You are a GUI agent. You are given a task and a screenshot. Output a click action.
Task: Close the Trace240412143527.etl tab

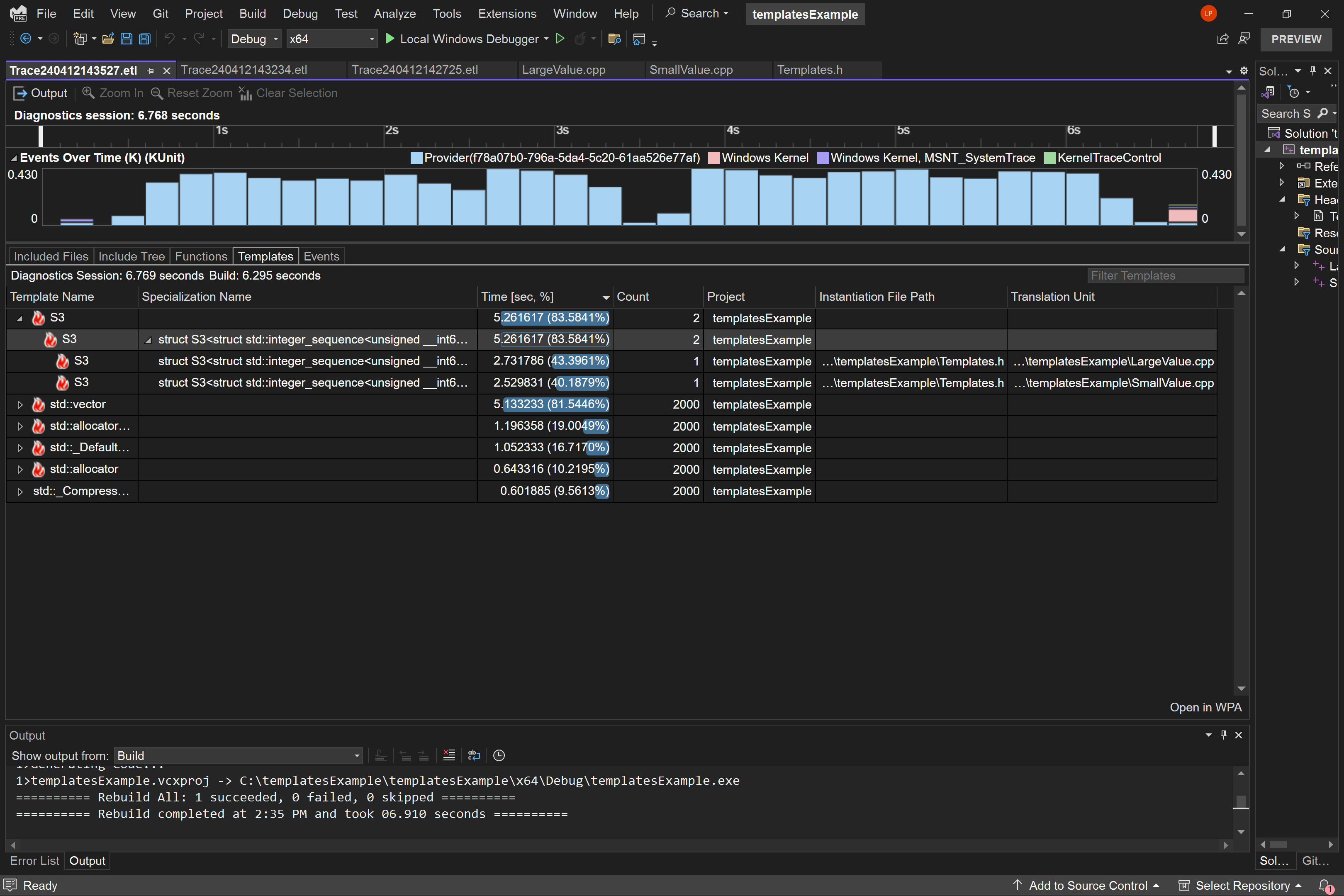[x=166, y=71]
